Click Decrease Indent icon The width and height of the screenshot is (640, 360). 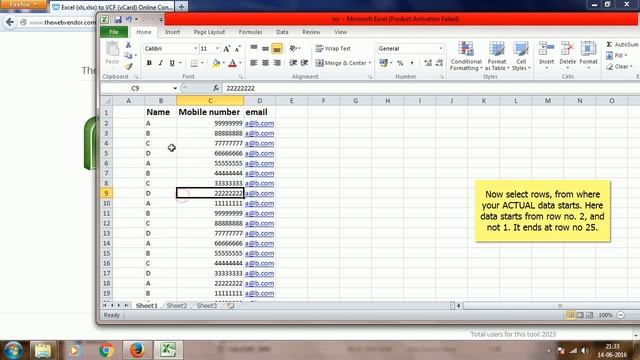click(x=293, y=63)
